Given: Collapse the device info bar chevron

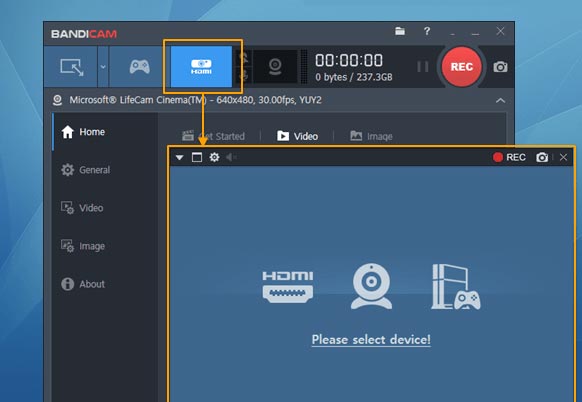Looking at the screenshot, I should point(500,100).
